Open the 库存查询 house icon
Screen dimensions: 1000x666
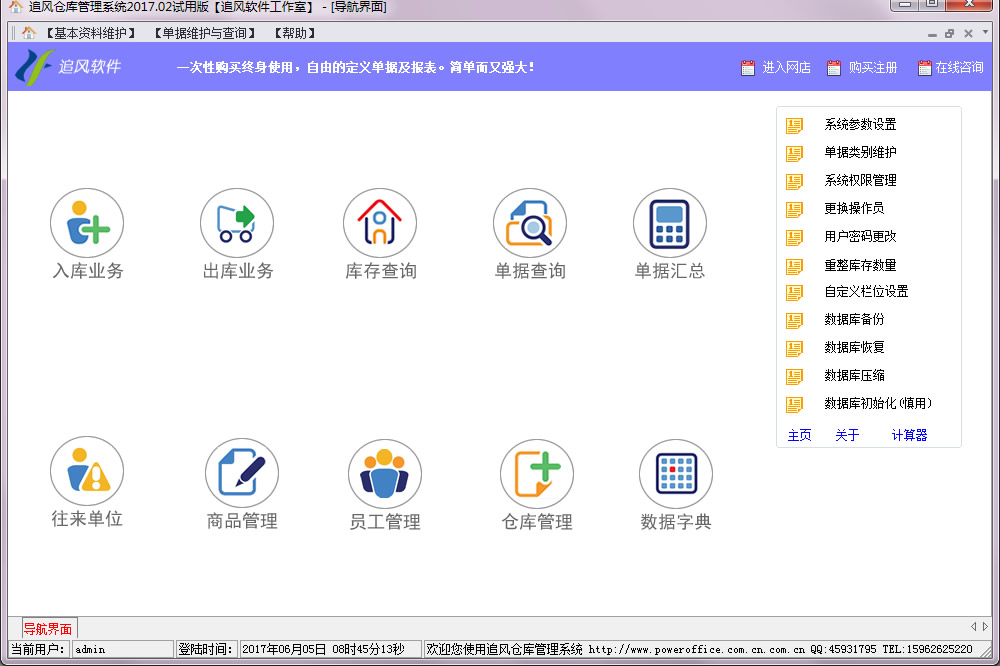point(380,223)
